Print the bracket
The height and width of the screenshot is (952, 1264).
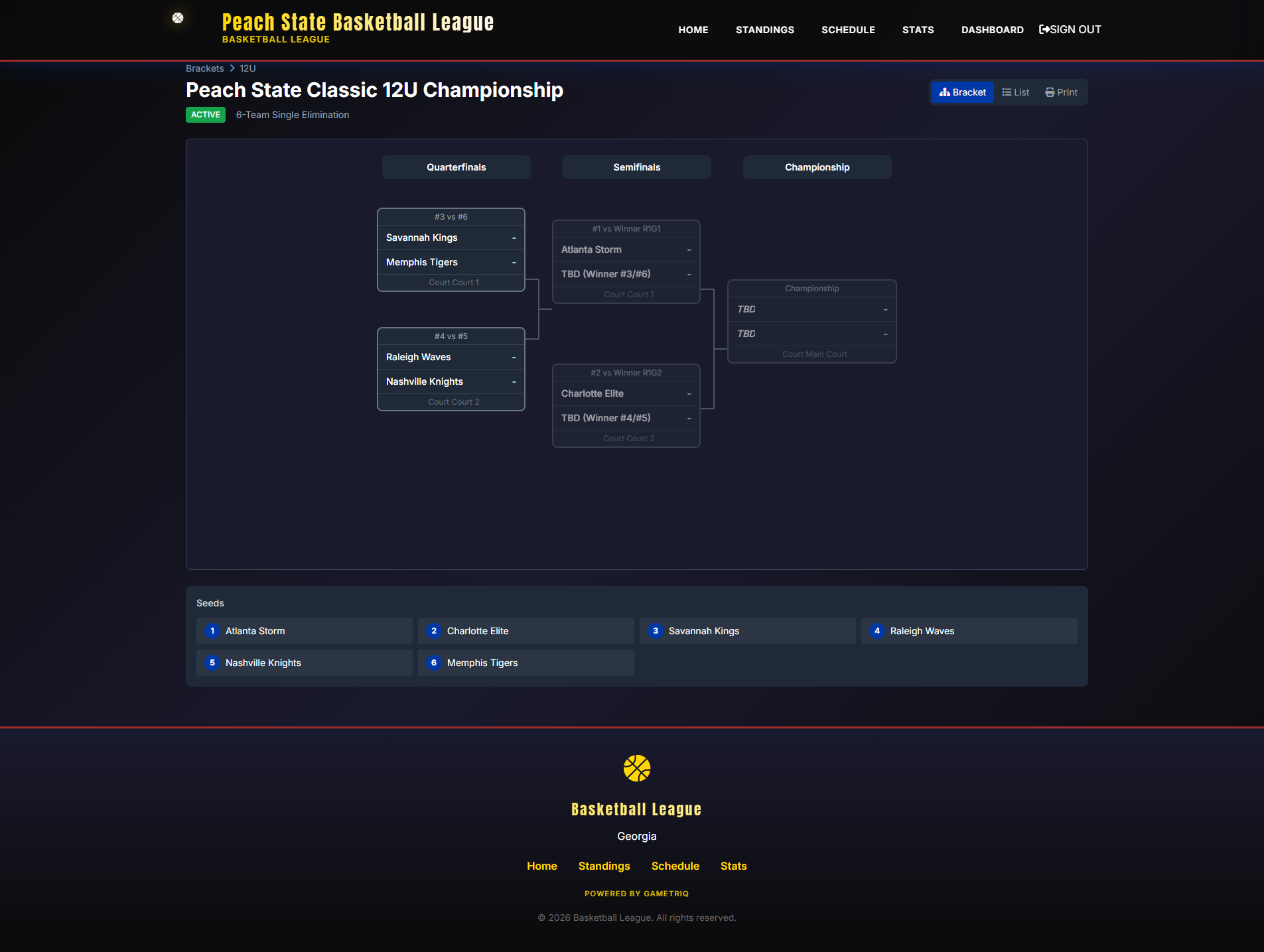(x=1061, y=92)
